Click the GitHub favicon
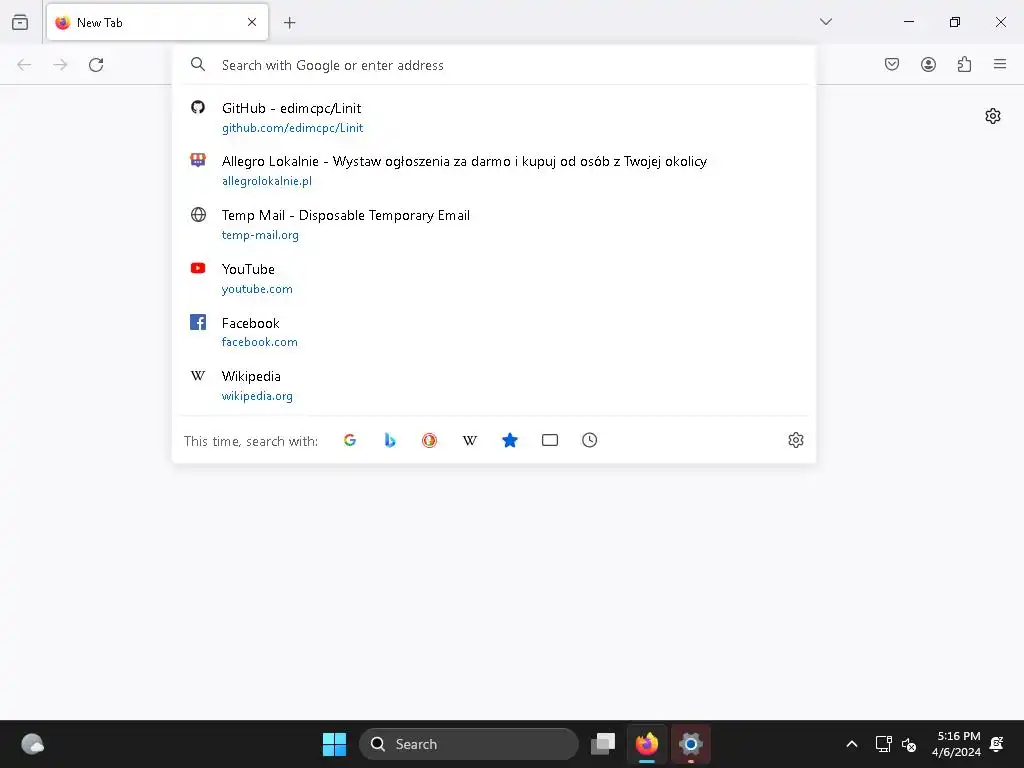1024x768 pixels. tap(198, 107)
